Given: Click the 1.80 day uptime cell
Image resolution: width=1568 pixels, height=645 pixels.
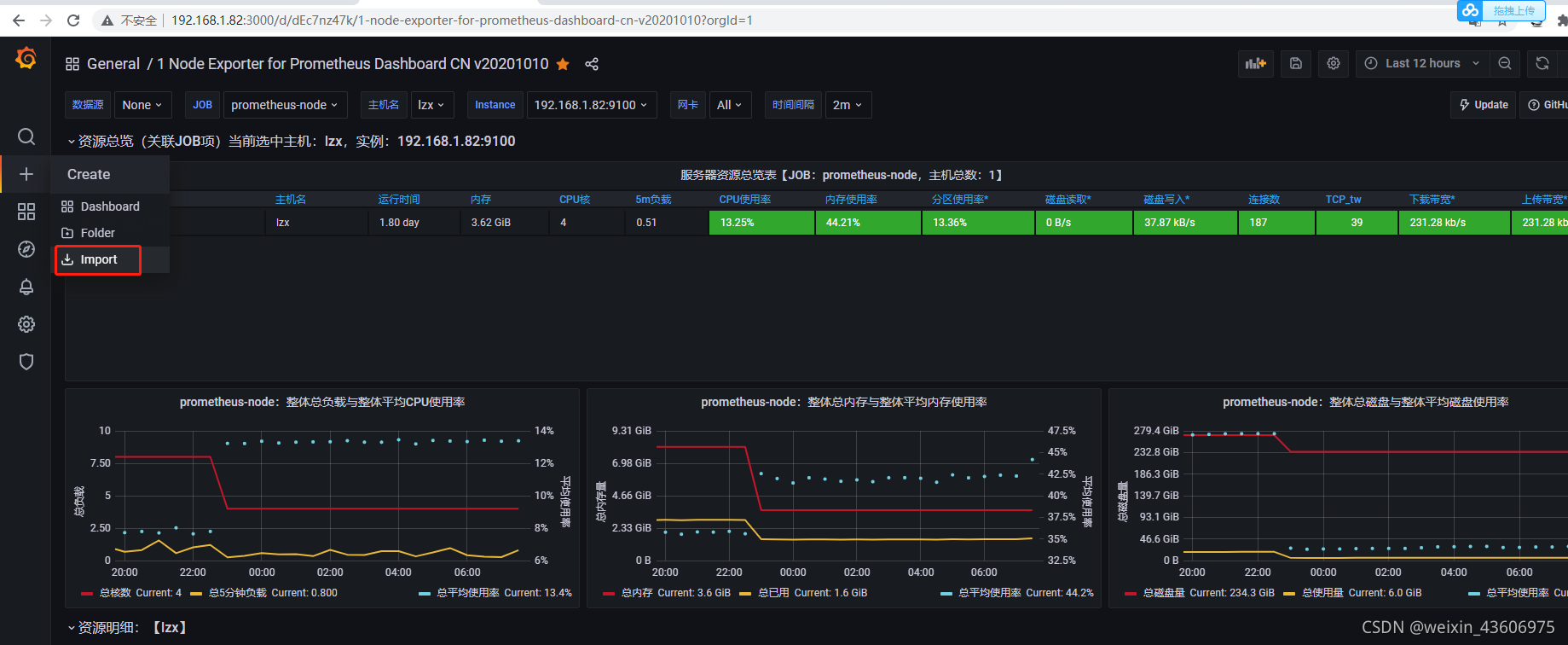Looking at the screenshot, I should tap(414, 223).
